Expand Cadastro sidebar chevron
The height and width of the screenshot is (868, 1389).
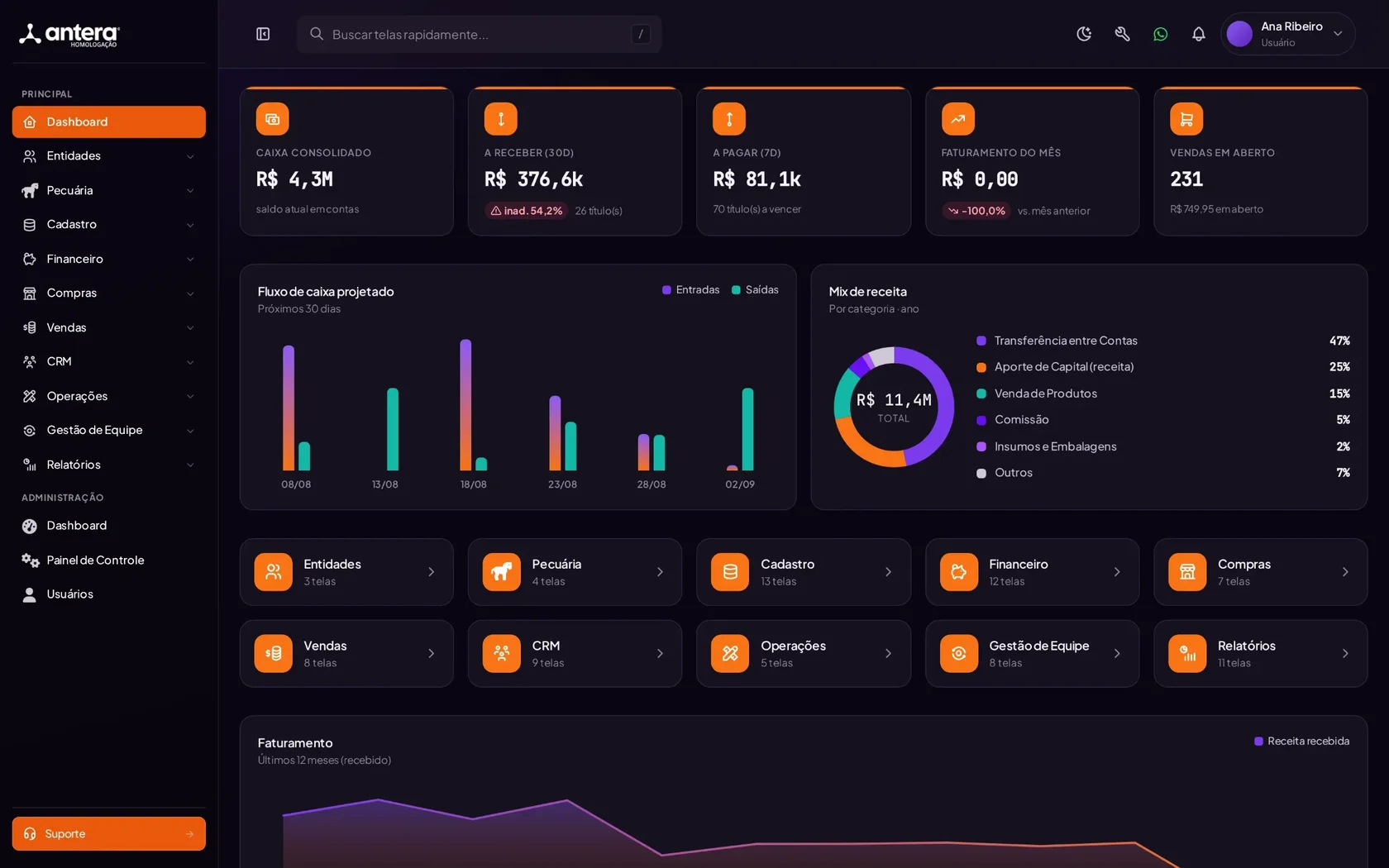click(x=190, y=225)
